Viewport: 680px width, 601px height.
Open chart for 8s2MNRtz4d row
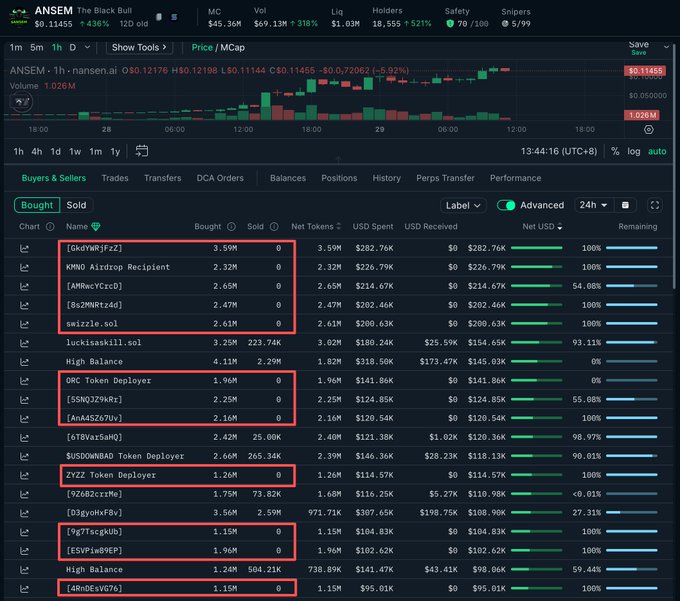point(24,305)
